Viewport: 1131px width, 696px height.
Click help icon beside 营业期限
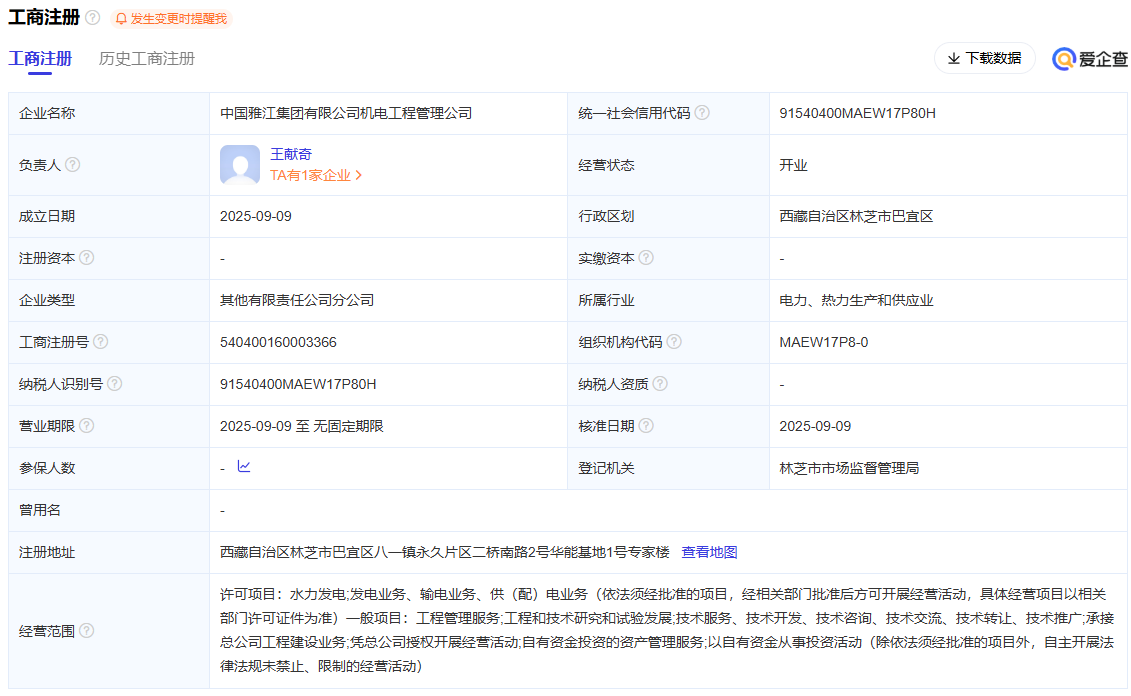(x=87, y=426)
